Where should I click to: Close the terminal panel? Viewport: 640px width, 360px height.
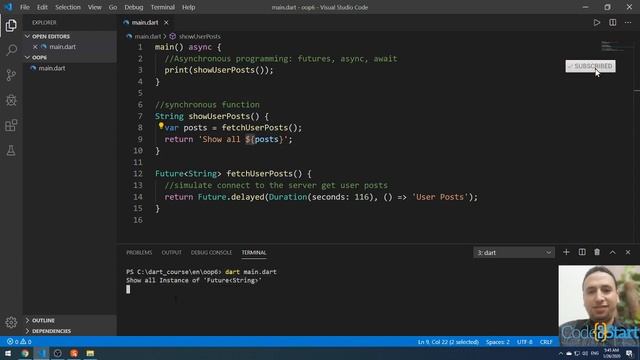(x=628, y=252)
